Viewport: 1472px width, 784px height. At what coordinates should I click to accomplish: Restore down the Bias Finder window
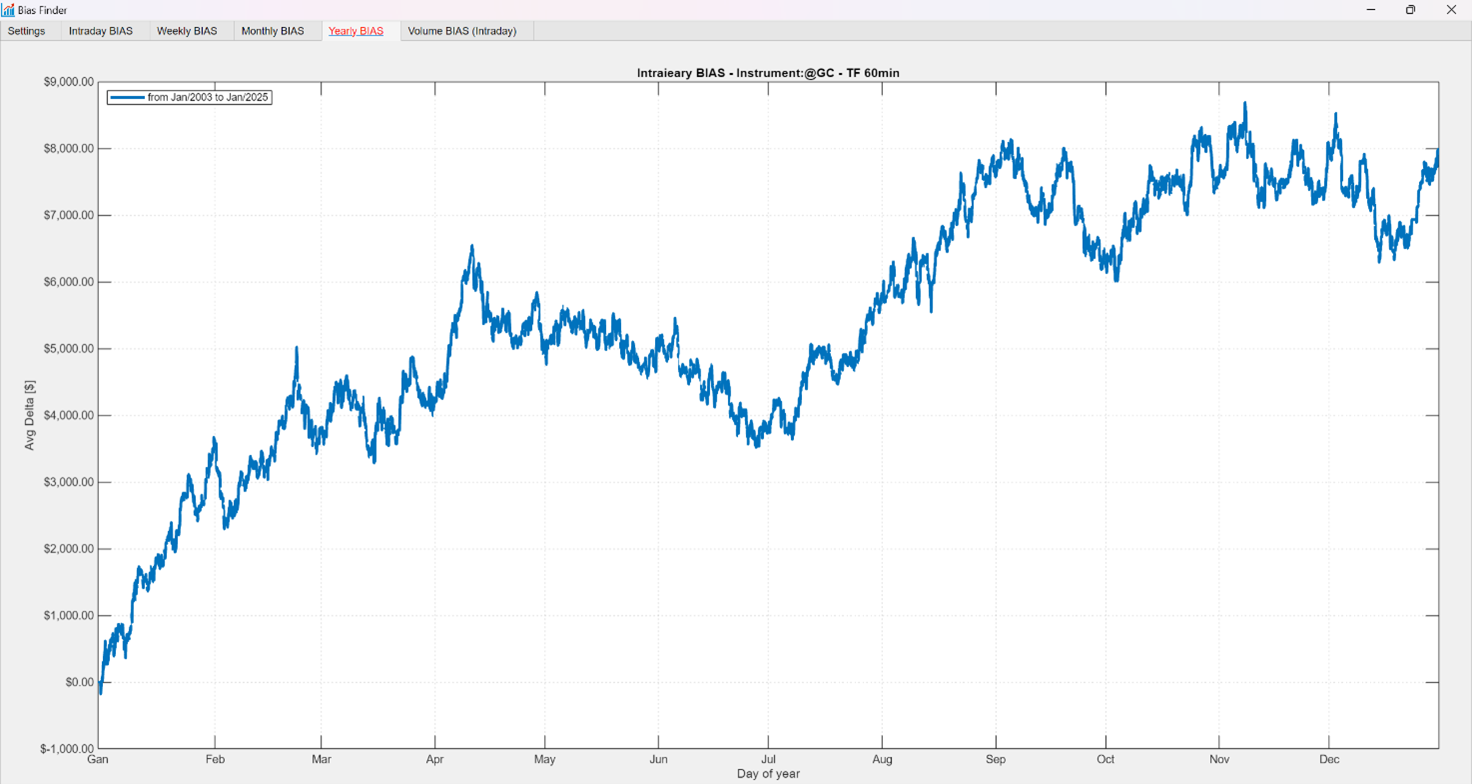[1410, 10]
